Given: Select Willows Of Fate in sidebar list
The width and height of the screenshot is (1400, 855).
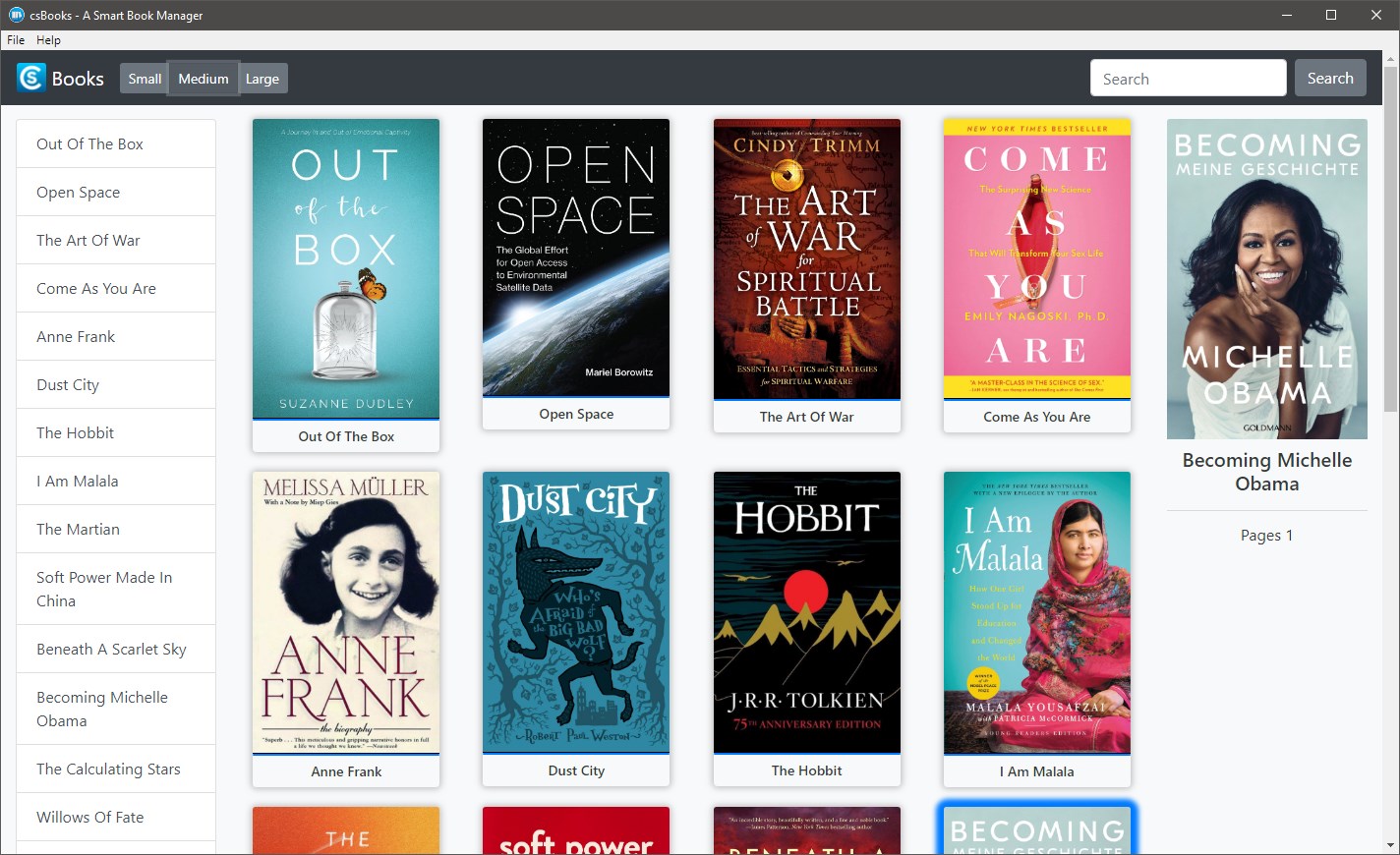Looking at the screenshot, I should 116,817.
